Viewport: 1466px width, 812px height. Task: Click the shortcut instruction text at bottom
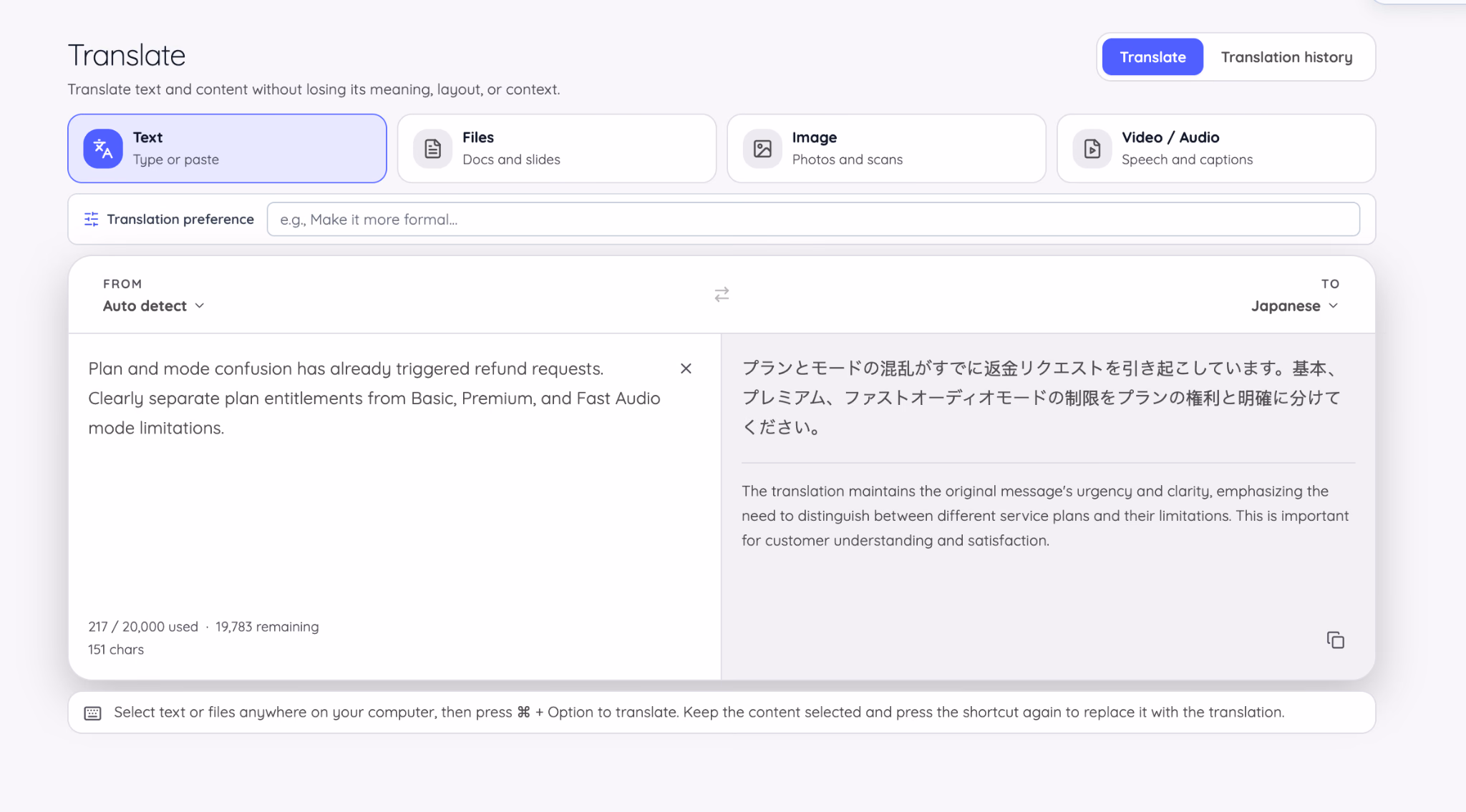(x=699, y=713)
